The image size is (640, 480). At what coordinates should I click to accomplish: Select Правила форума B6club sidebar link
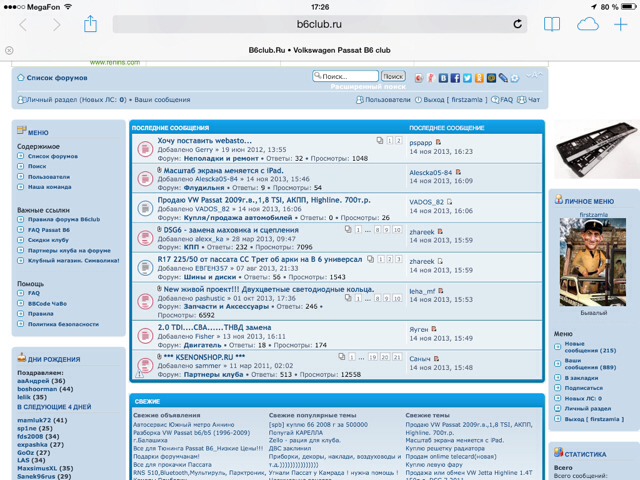[63, 219]
